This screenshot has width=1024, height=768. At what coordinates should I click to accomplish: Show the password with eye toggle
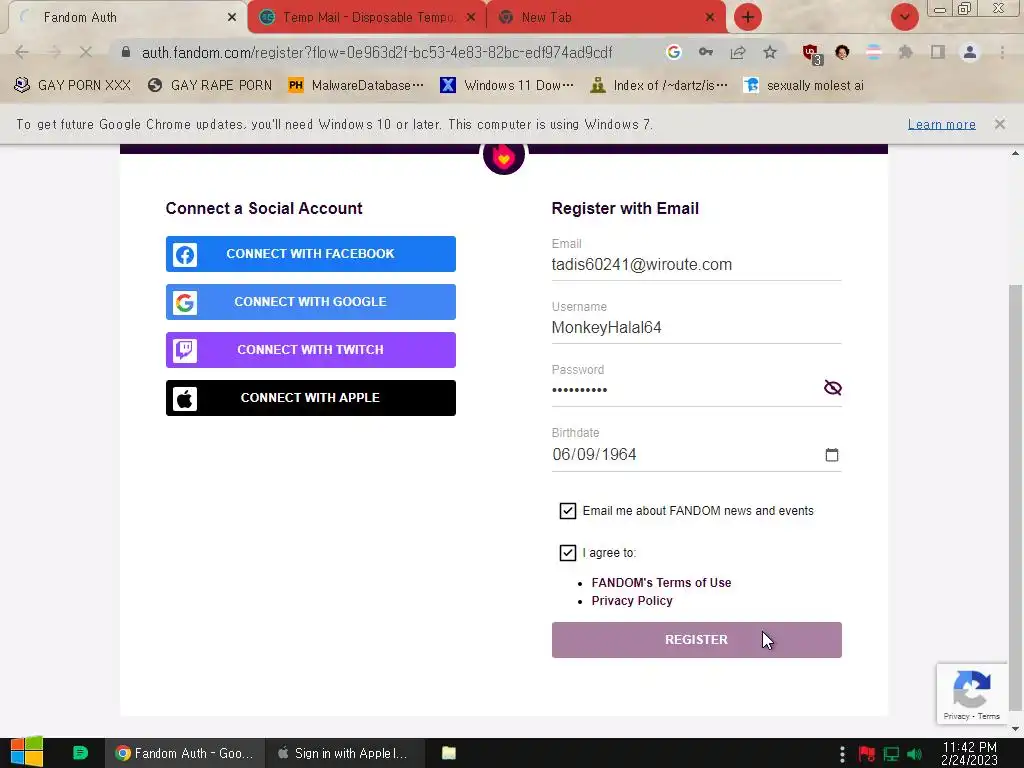pyautogui.click(x=833, y=388)
